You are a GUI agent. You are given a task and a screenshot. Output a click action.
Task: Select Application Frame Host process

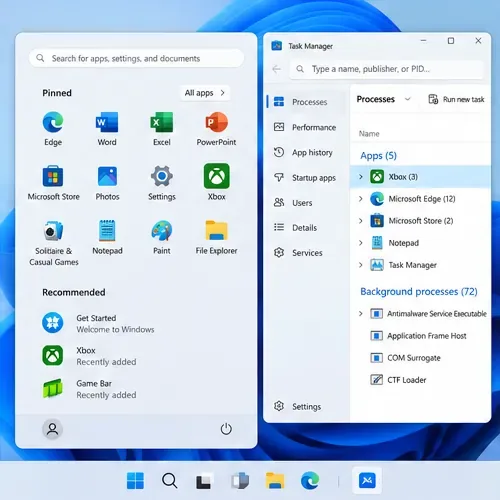(x=420, y=335)
